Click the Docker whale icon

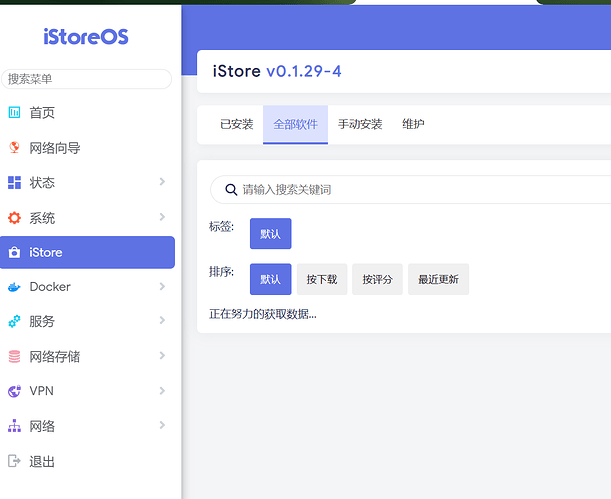click(14, 287)
